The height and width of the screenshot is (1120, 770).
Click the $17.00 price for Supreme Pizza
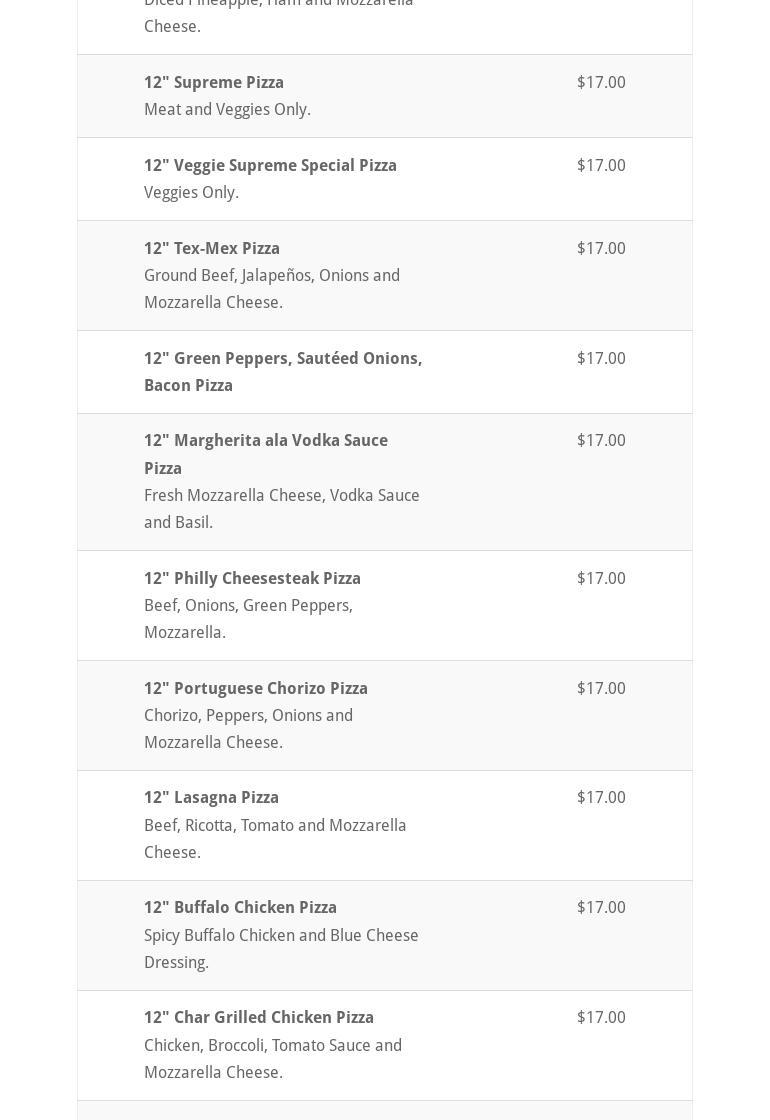601,83
